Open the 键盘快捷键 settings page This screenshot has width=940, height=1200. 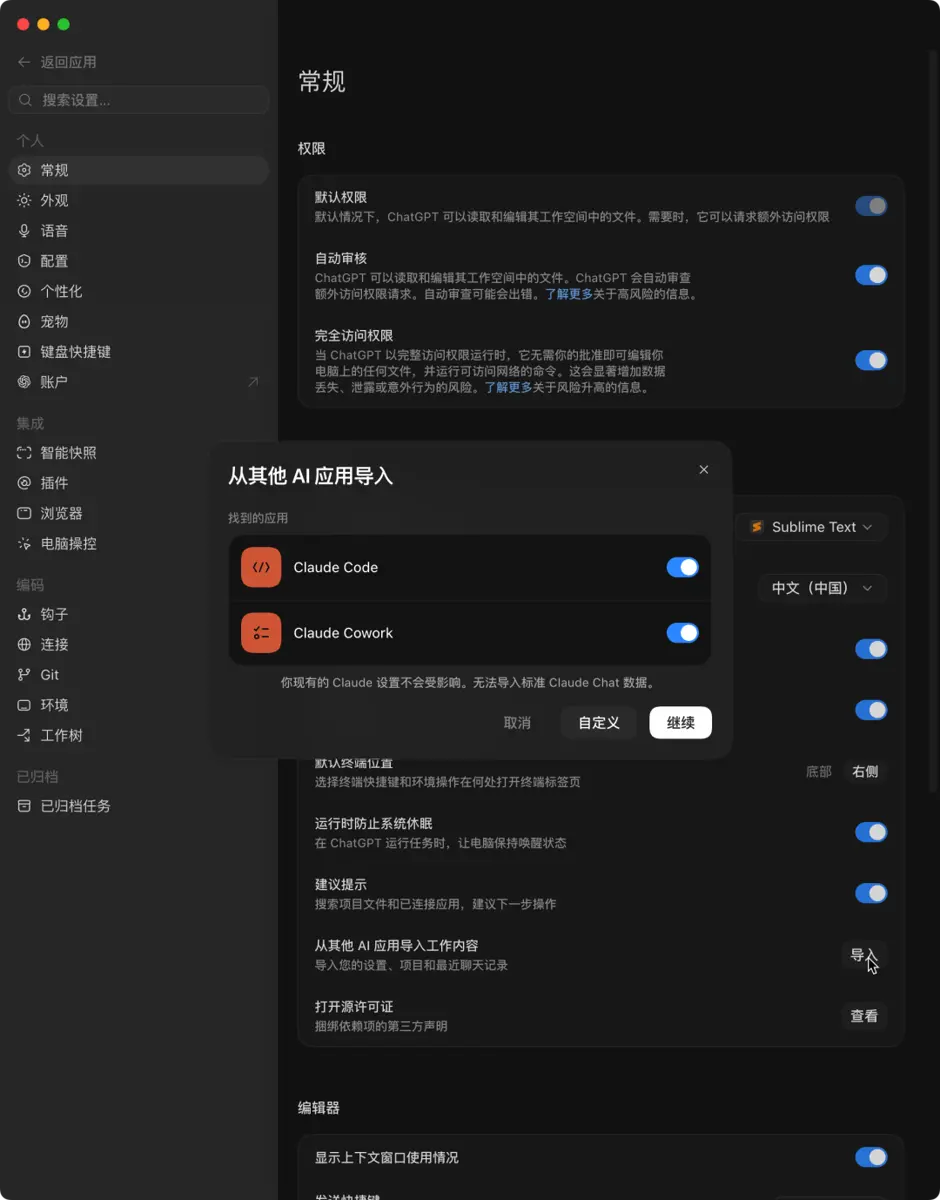pyautogui.click(x=139, y=352)
